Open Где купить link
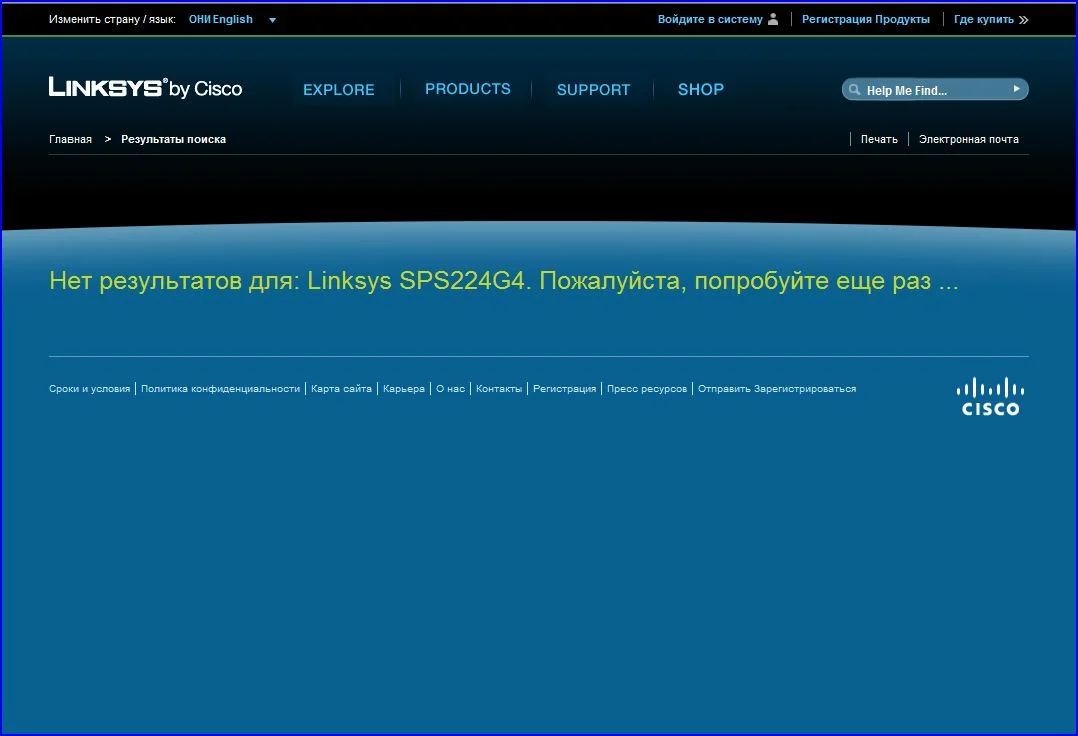The image size is (1078, 736). [x=983, y=19]
